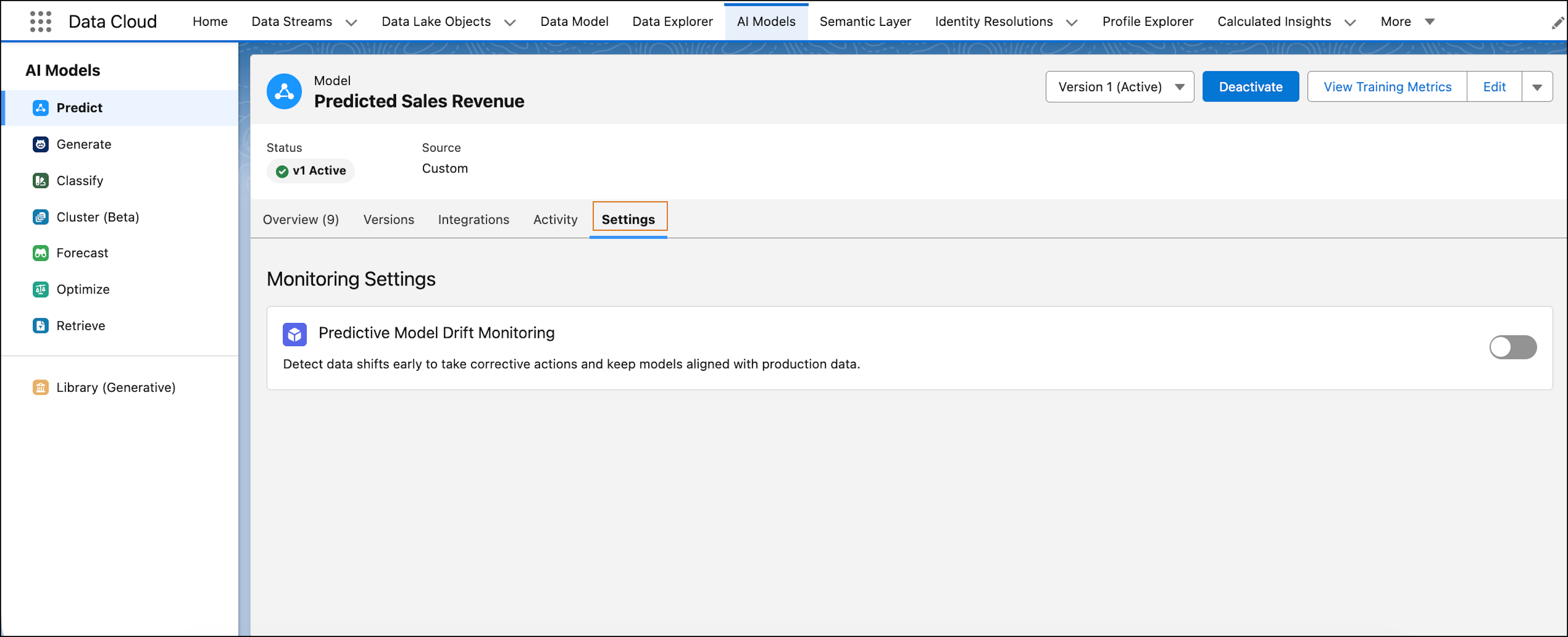Open the Data Model nav tab

pyautogui.click(x=574, y=21)
